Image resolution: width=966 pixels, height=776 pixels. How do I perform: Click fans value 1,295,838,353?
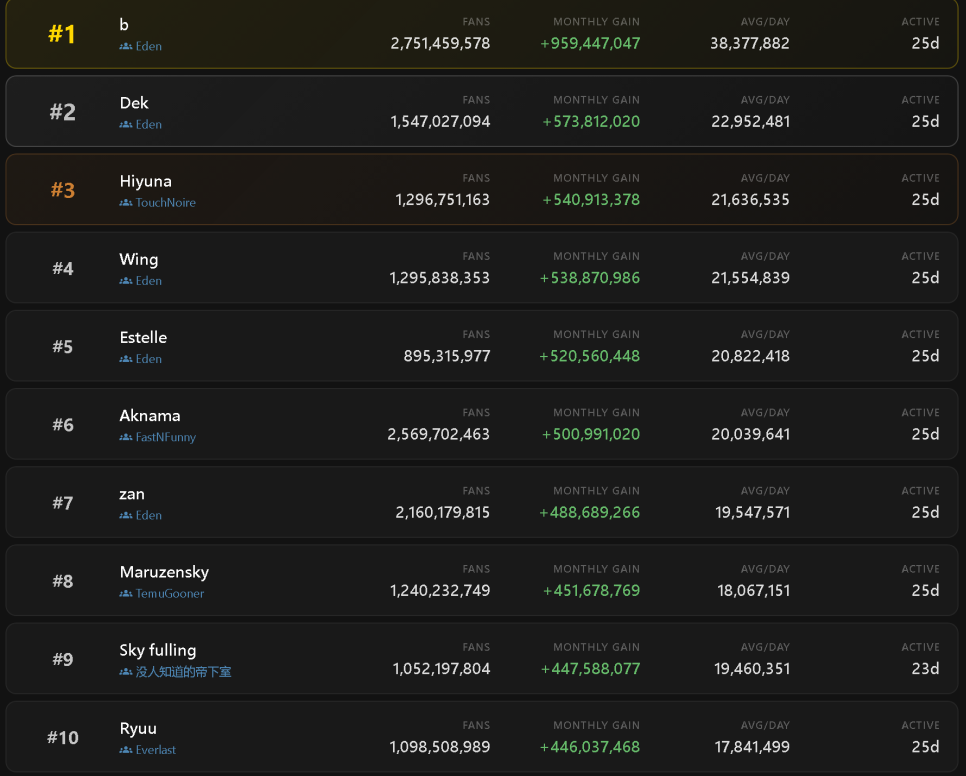tap(440, 278)
